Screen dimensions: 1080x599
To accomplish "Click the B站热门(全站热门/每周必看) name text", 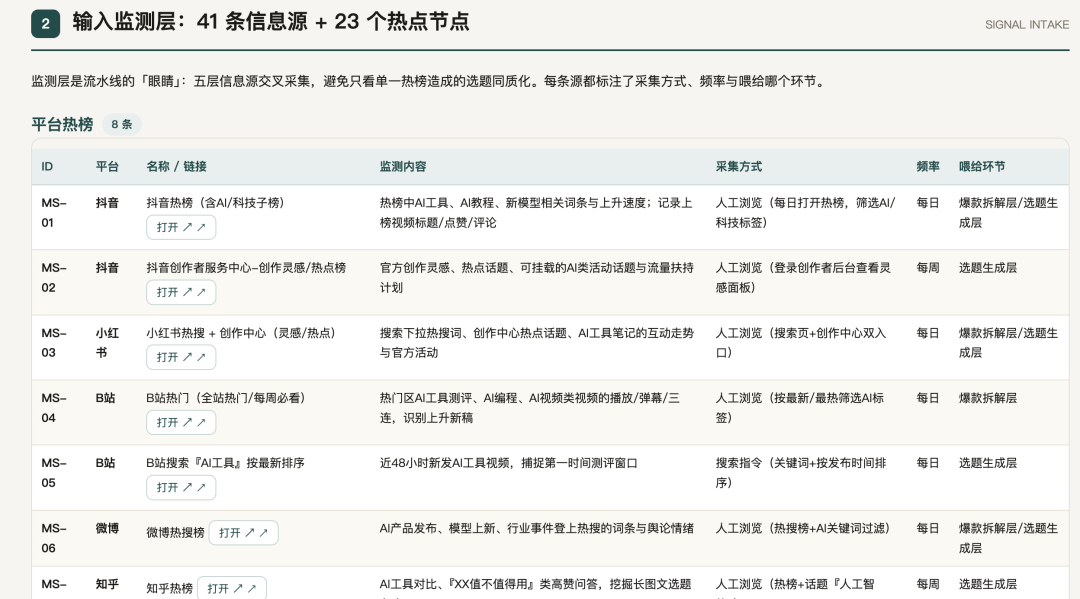I will coord(225,398).
